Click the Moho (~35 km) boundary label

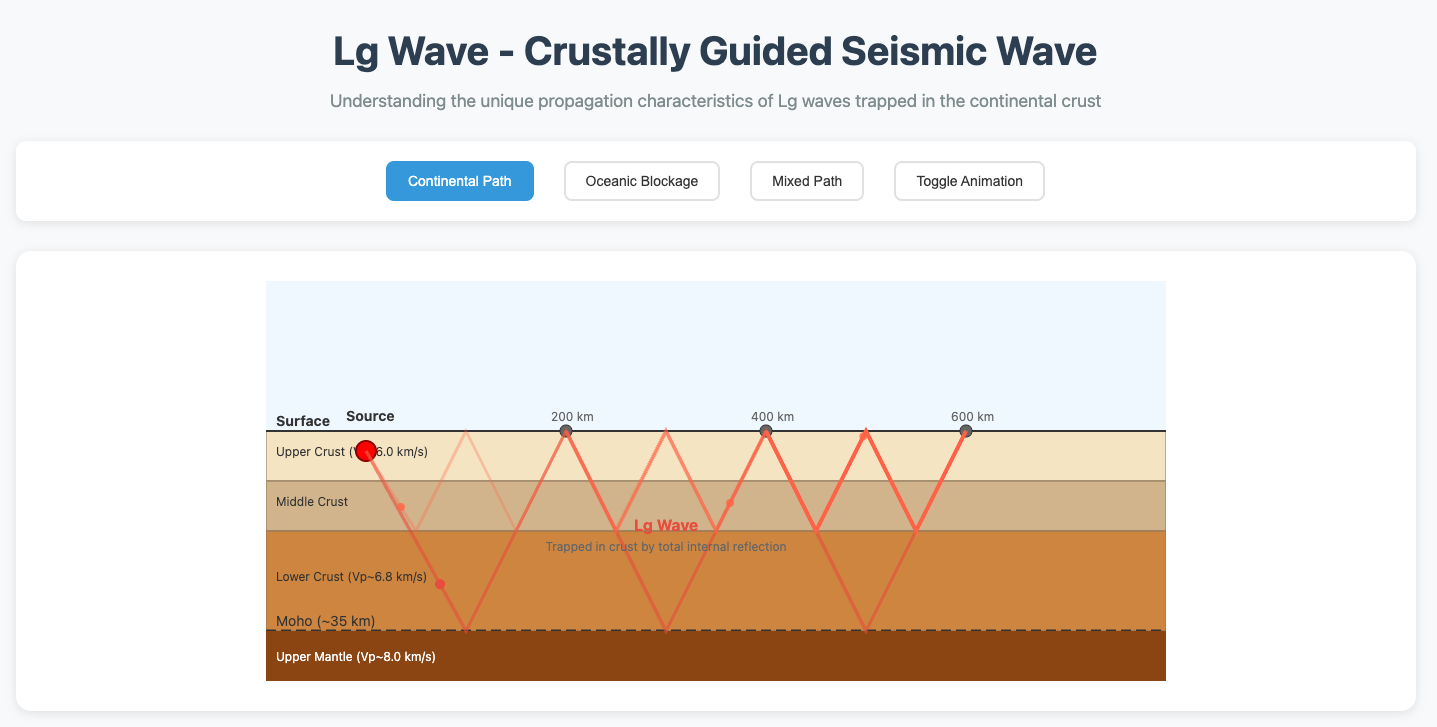325,621
